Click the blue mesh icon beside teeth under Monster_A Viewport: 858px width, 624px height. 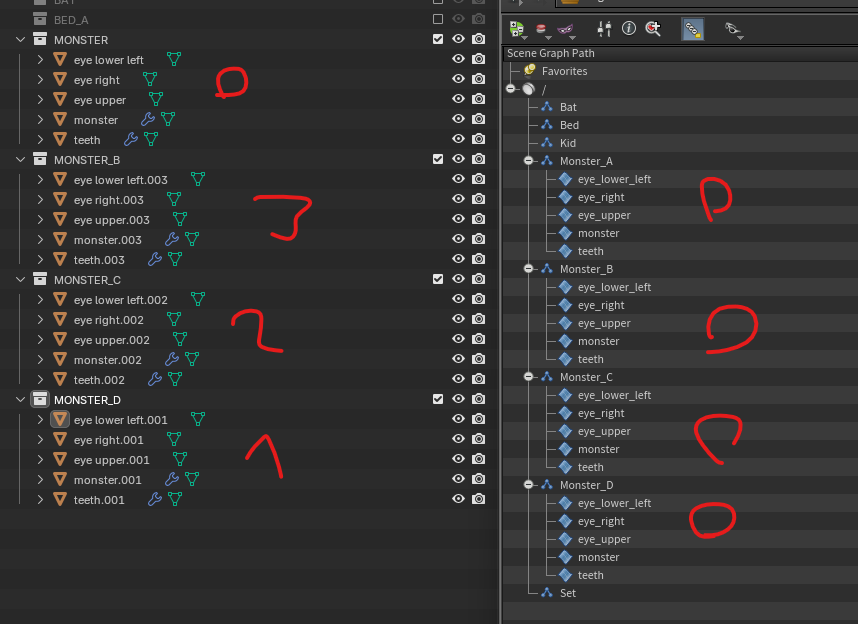(x=565, y=251)
